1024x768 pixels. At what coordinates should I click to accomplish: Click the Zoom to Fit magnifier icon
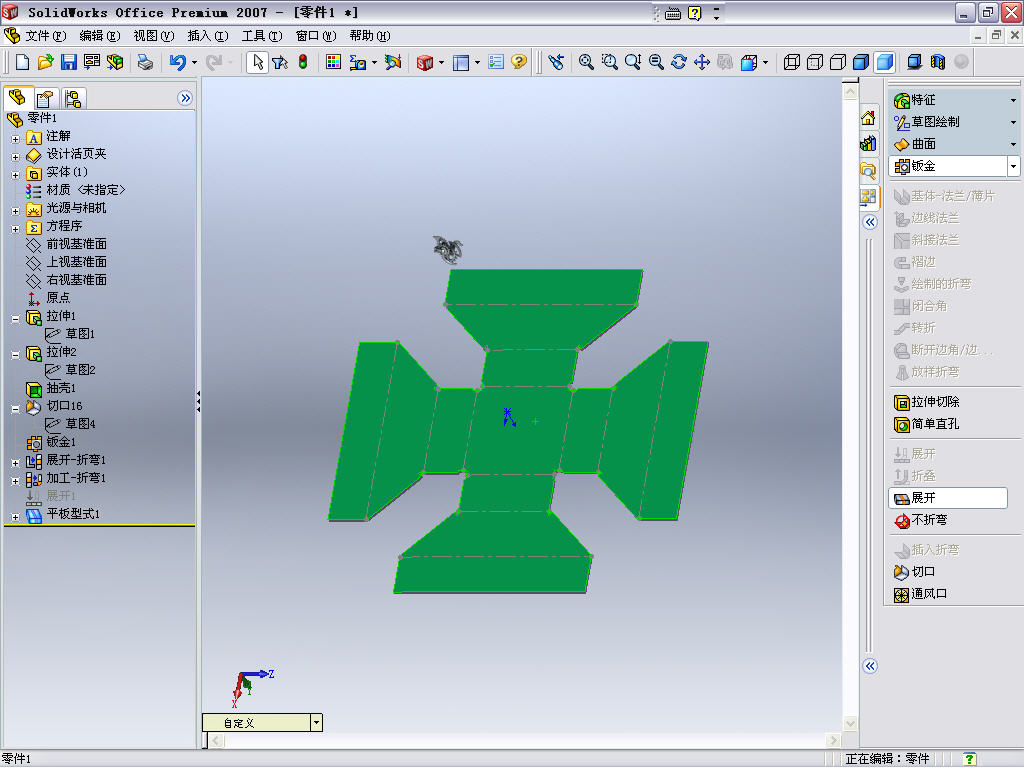(586, 62)
